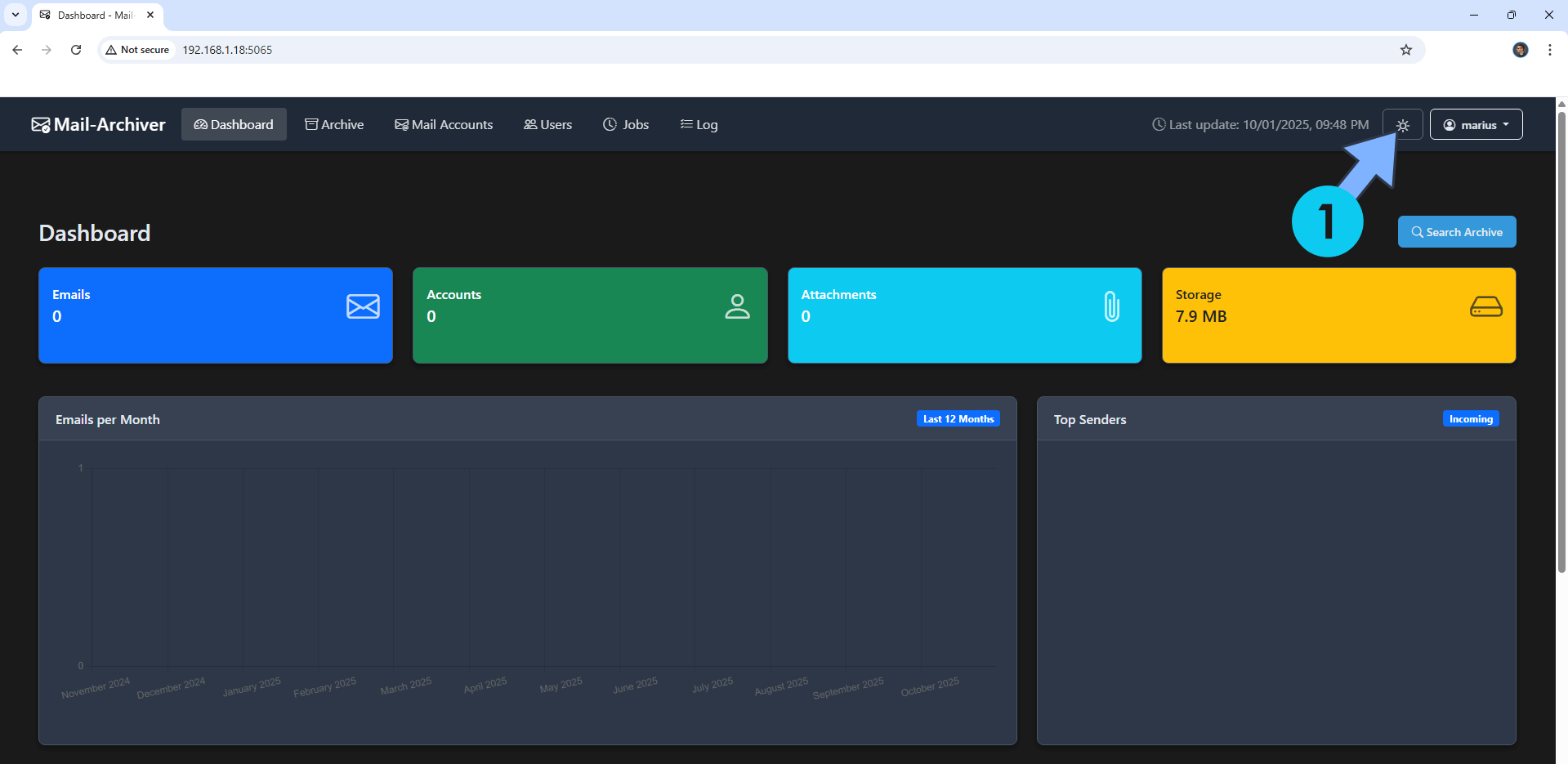This screenshot has height=764, width=1568.
Task: Click the Incoming badge in Top Senders
Action: coord(1470,419)
